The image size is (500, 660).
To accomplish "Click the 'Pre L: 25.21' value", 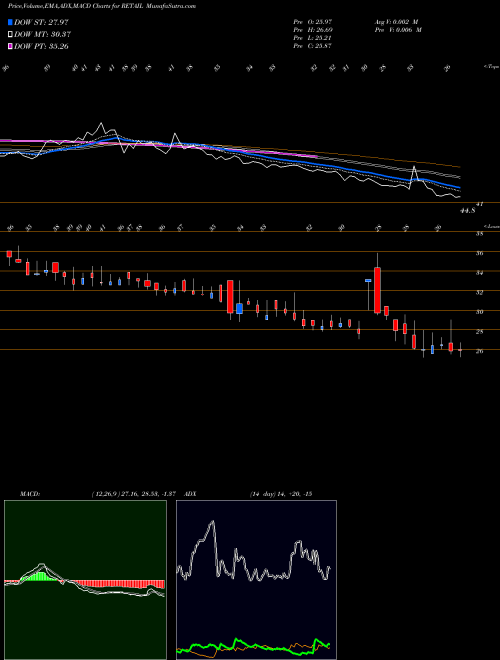I will coord(313,38).
